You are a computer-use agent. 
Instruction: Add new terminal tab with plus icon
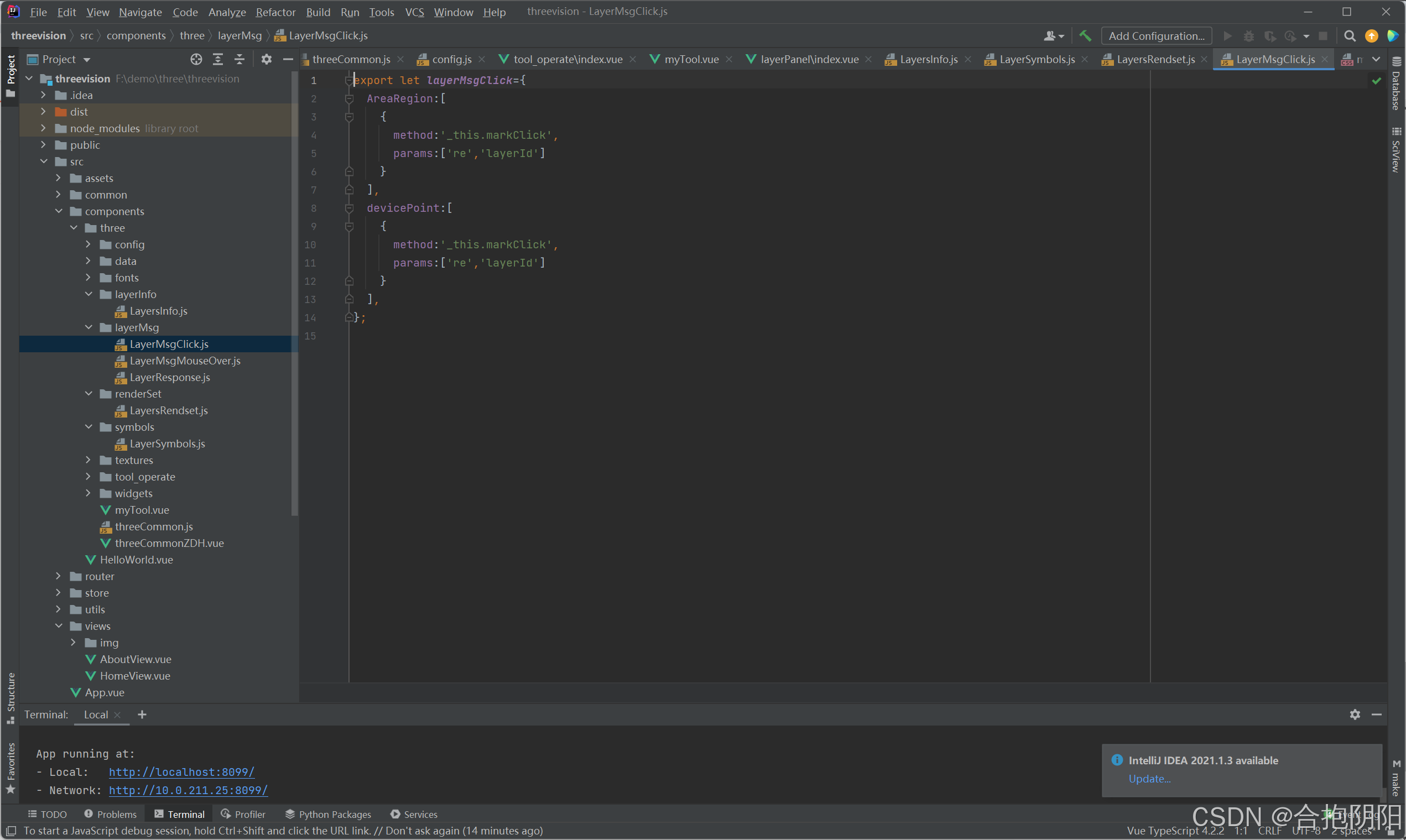[142, 714]
